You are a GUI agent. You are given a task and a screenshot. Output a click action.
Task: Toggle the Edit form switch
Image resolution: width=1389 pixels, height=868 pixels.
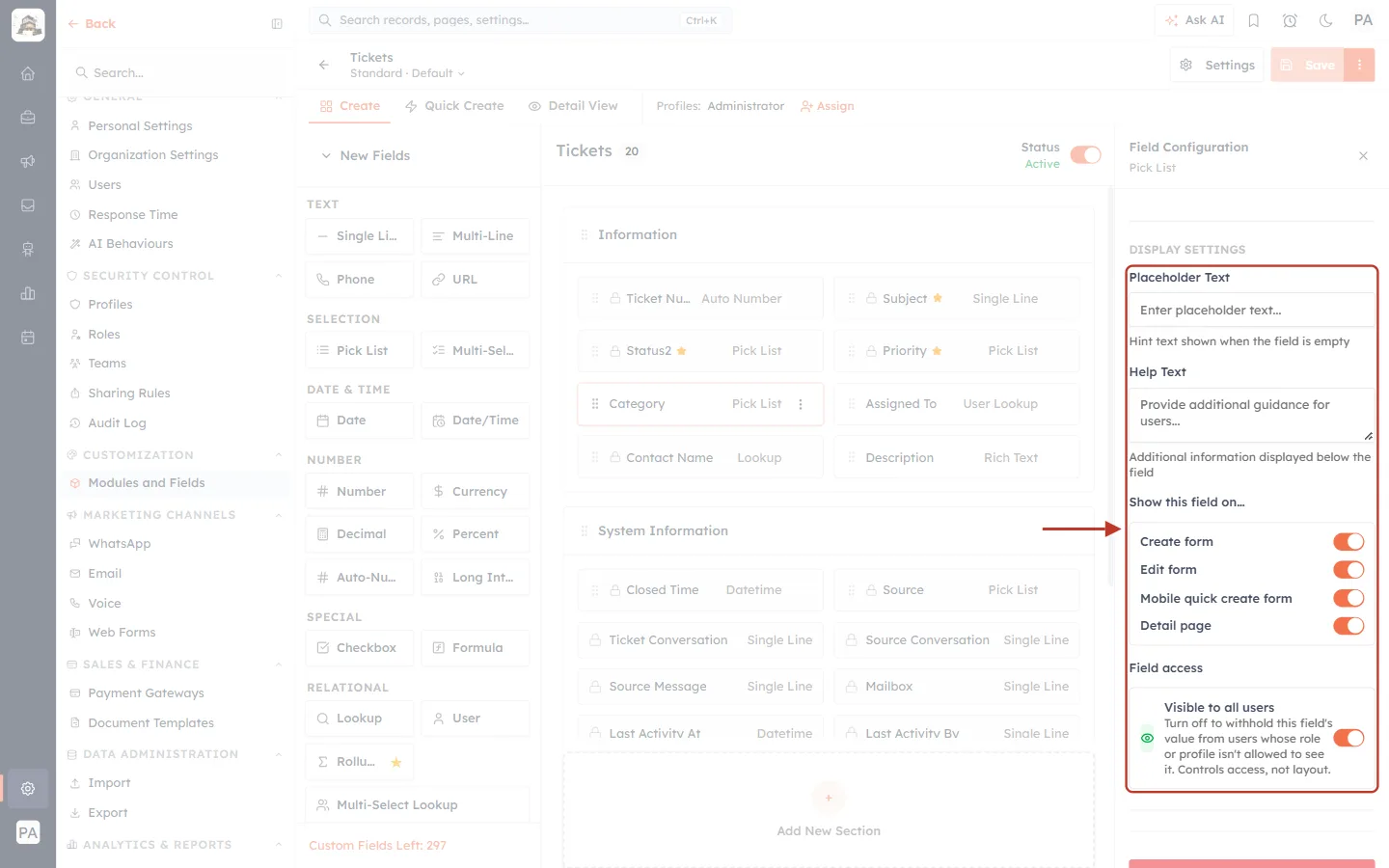[x=1348, y=570]
